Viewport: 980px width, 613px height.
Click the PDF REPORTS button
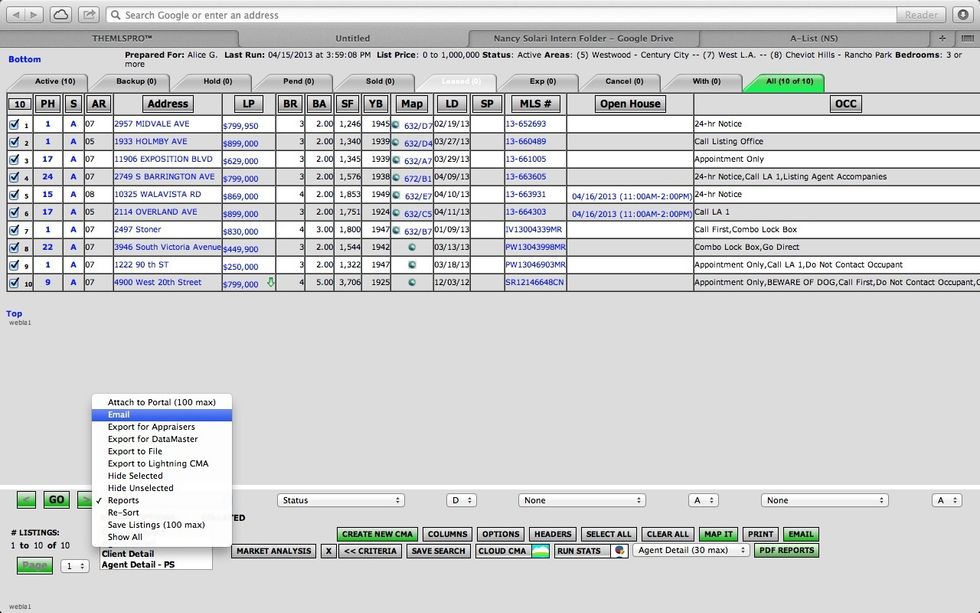point(786,551)
